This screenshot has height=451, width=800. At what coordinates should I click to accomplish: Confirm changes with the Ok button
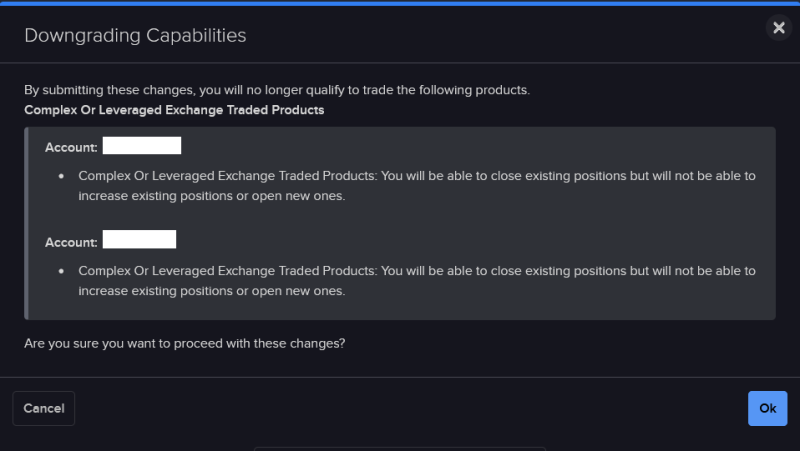tap(767, 408)
